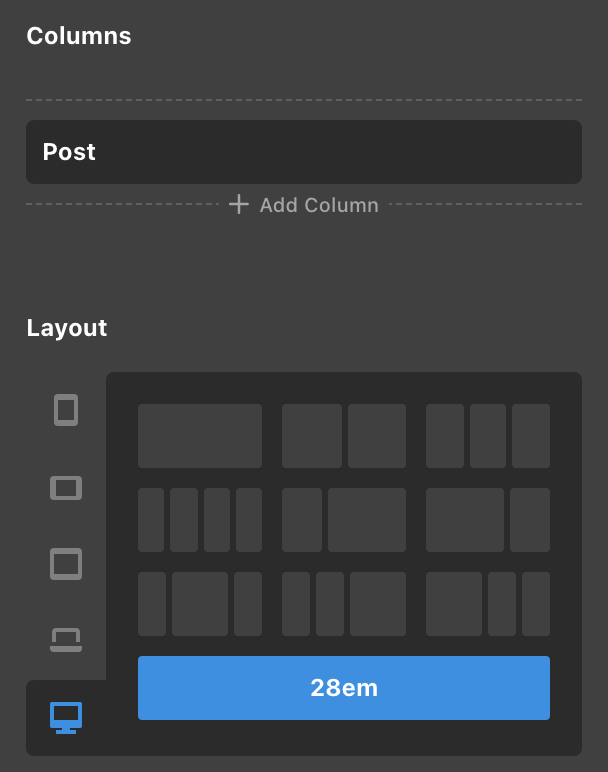
Task: Select the desktop monitor breakpoint icon
Action: (x=66, y=716)
